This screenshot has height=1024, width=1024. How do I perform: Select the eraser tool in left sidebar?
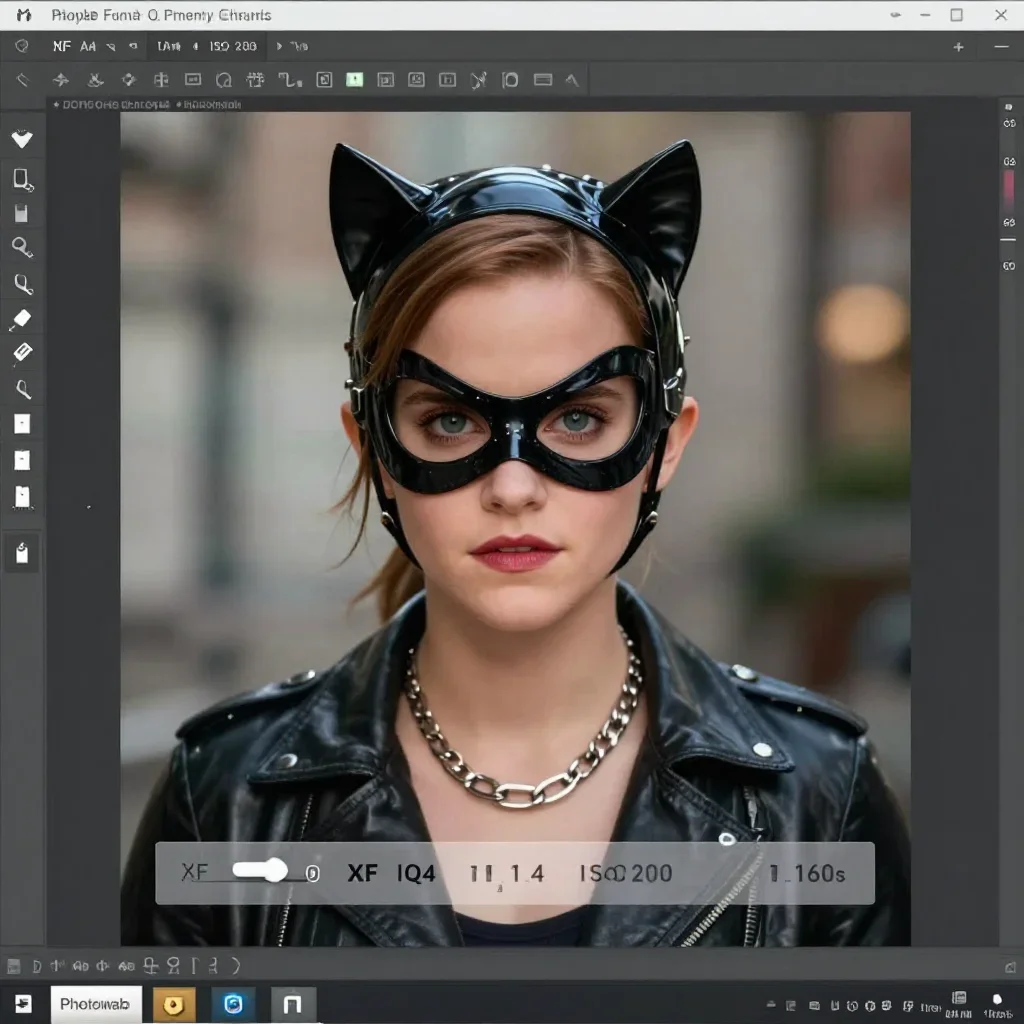tap(22, 319)
